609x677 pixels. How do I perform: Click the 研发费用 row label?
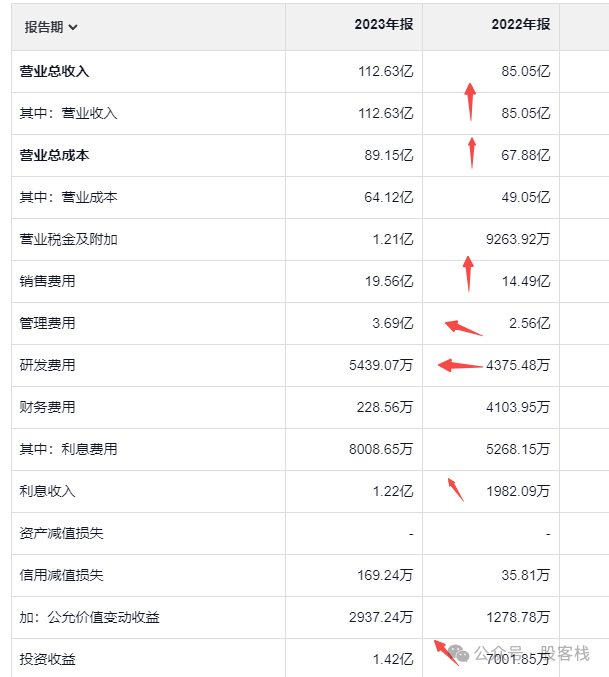coord(47,365)
